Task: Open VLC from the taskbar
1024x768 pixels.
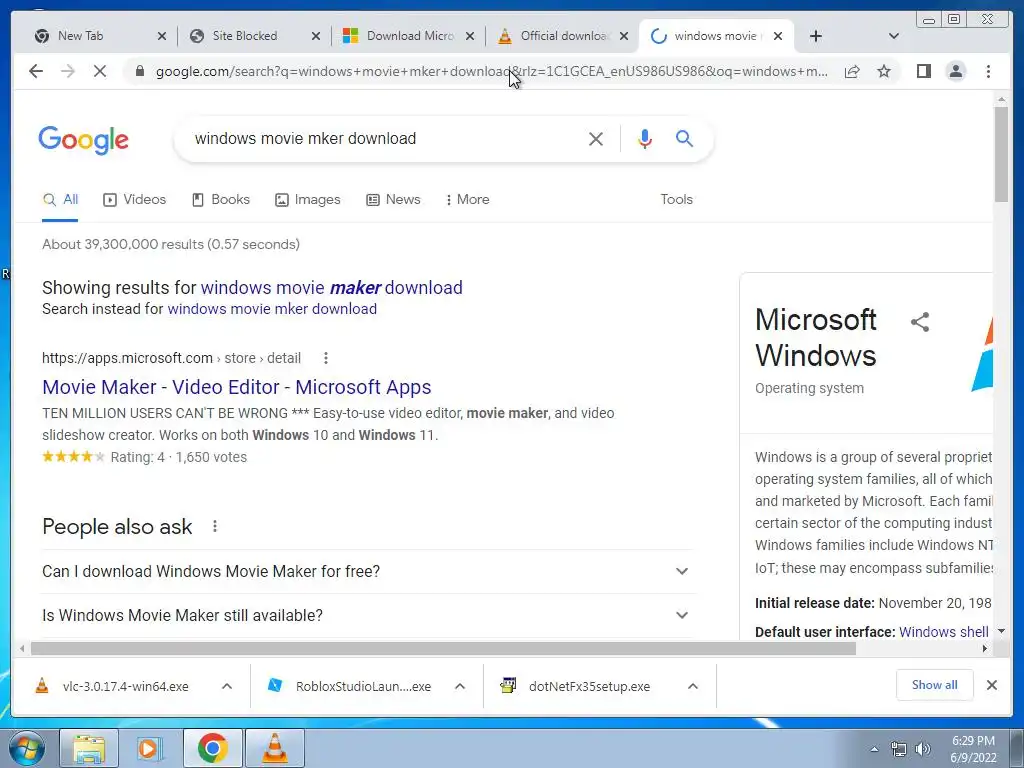Action: [x=275, y=748]
